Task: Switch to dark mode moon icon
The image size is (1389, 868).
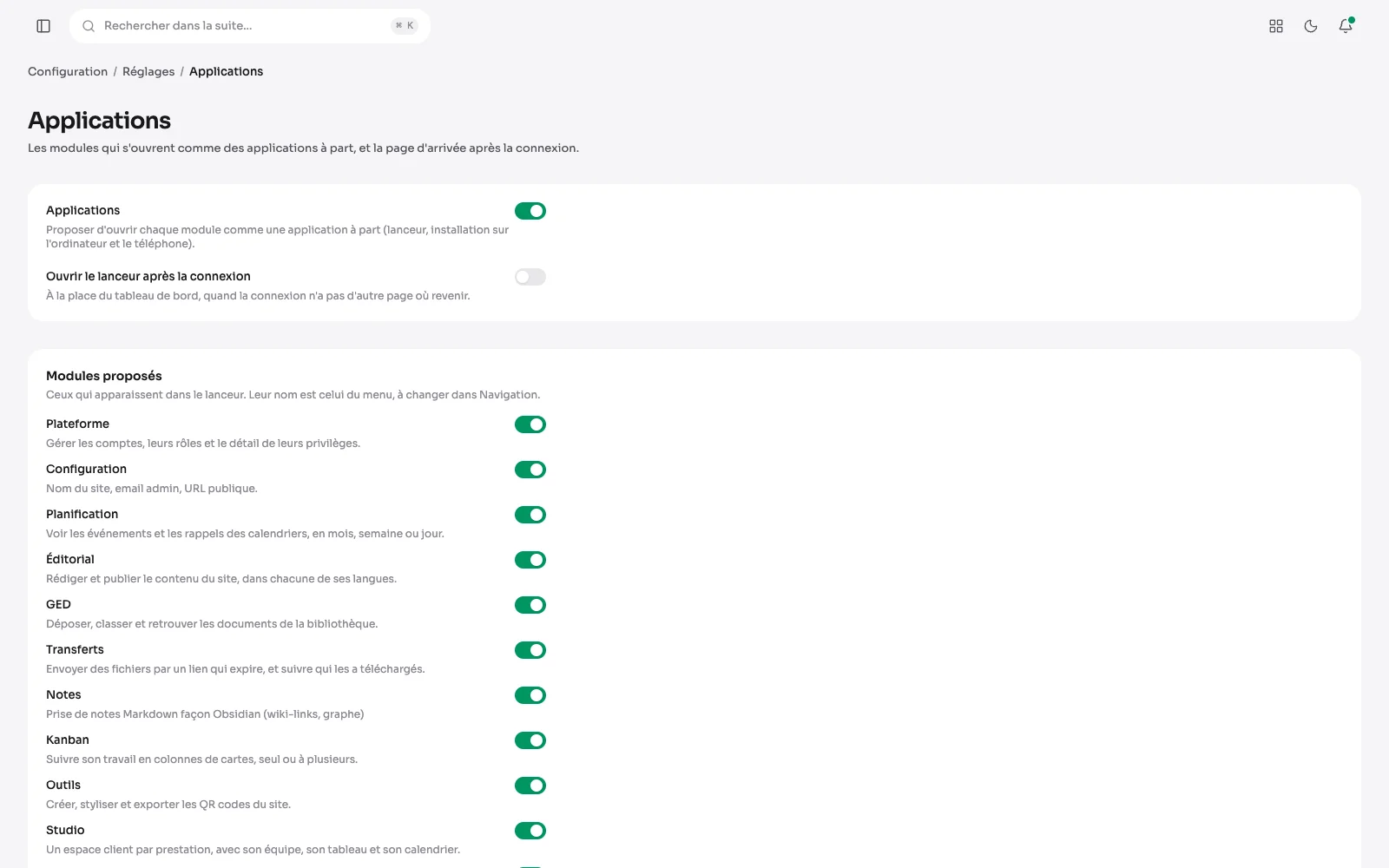Action: point(1311,26)
